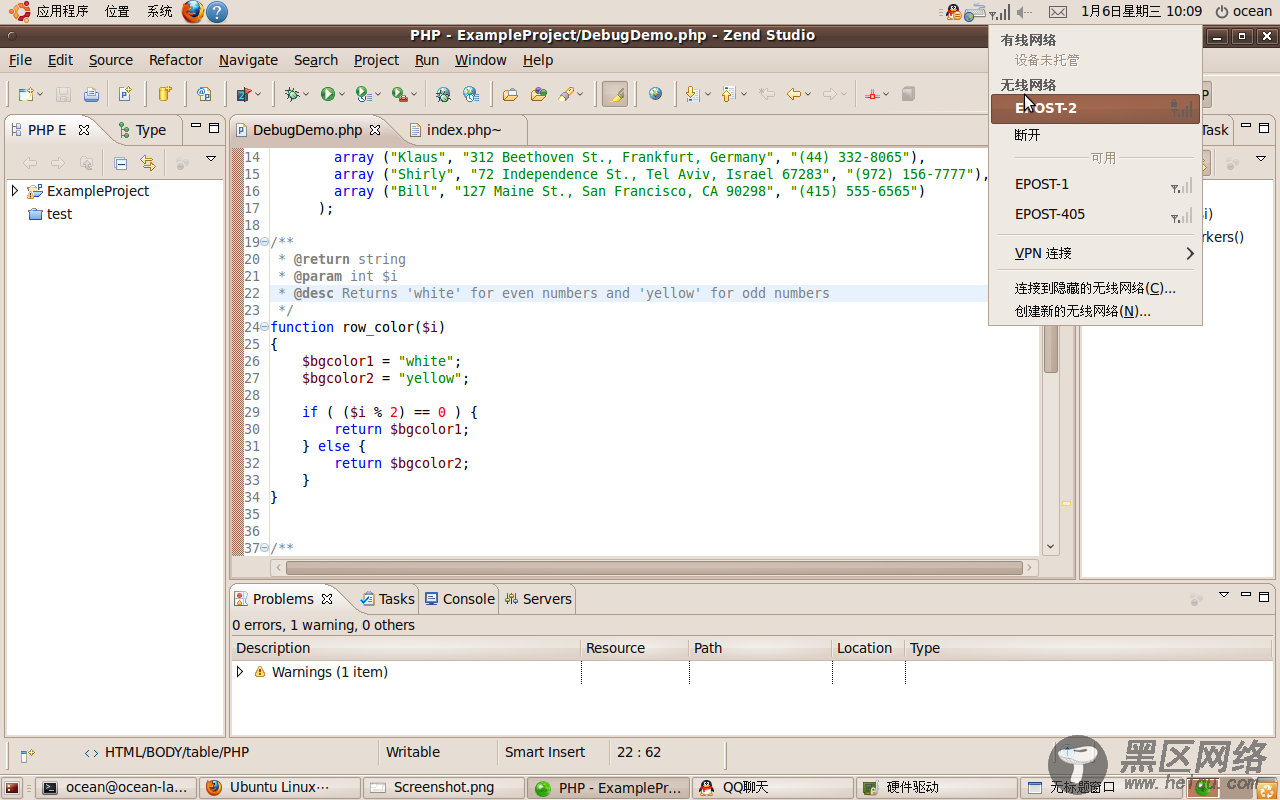Start debugging with the bug icon

292,94
